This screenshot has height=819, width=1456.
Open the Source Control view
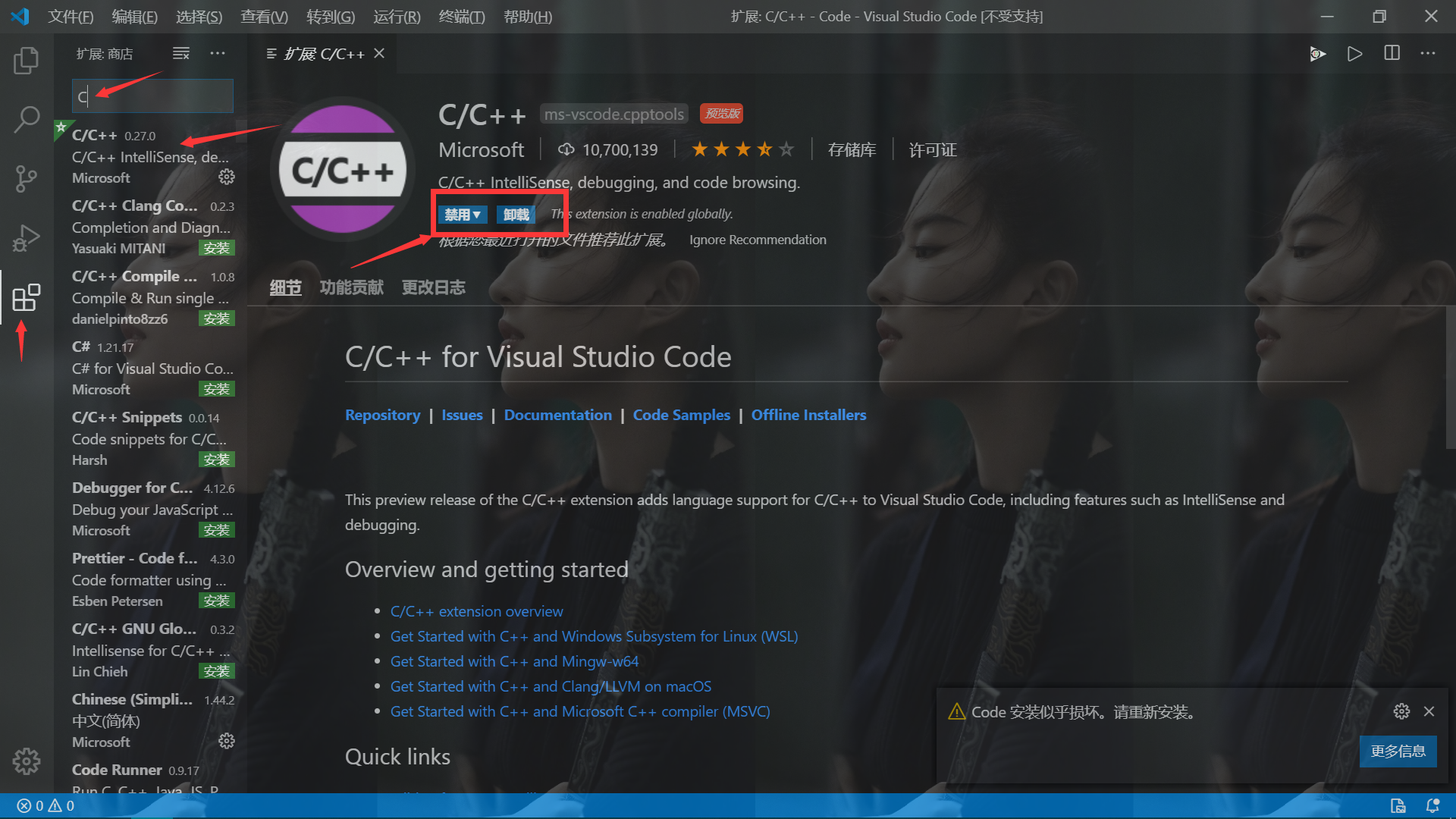tap(27, 179)
